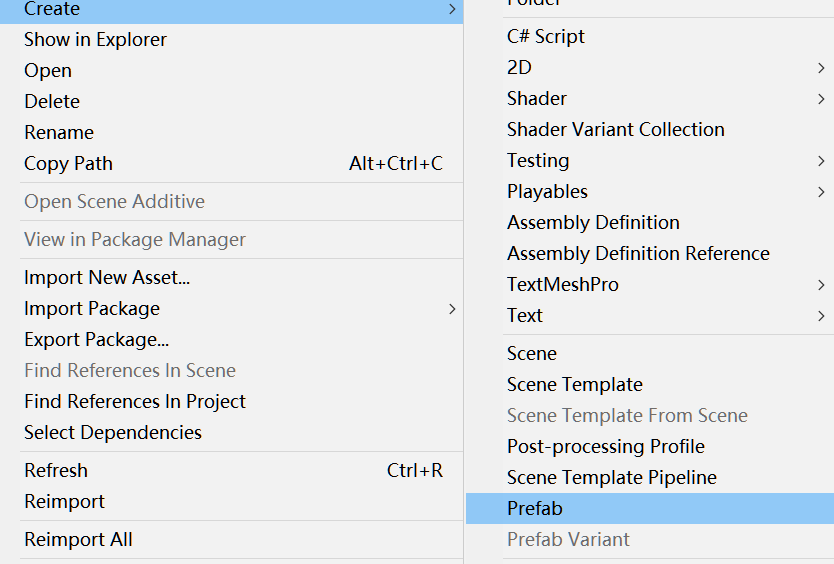This screenshot has height=564, width=834.
Task: Choose C# Script in Create submenu
Action: pyautogui.click(x=546, y=36)
